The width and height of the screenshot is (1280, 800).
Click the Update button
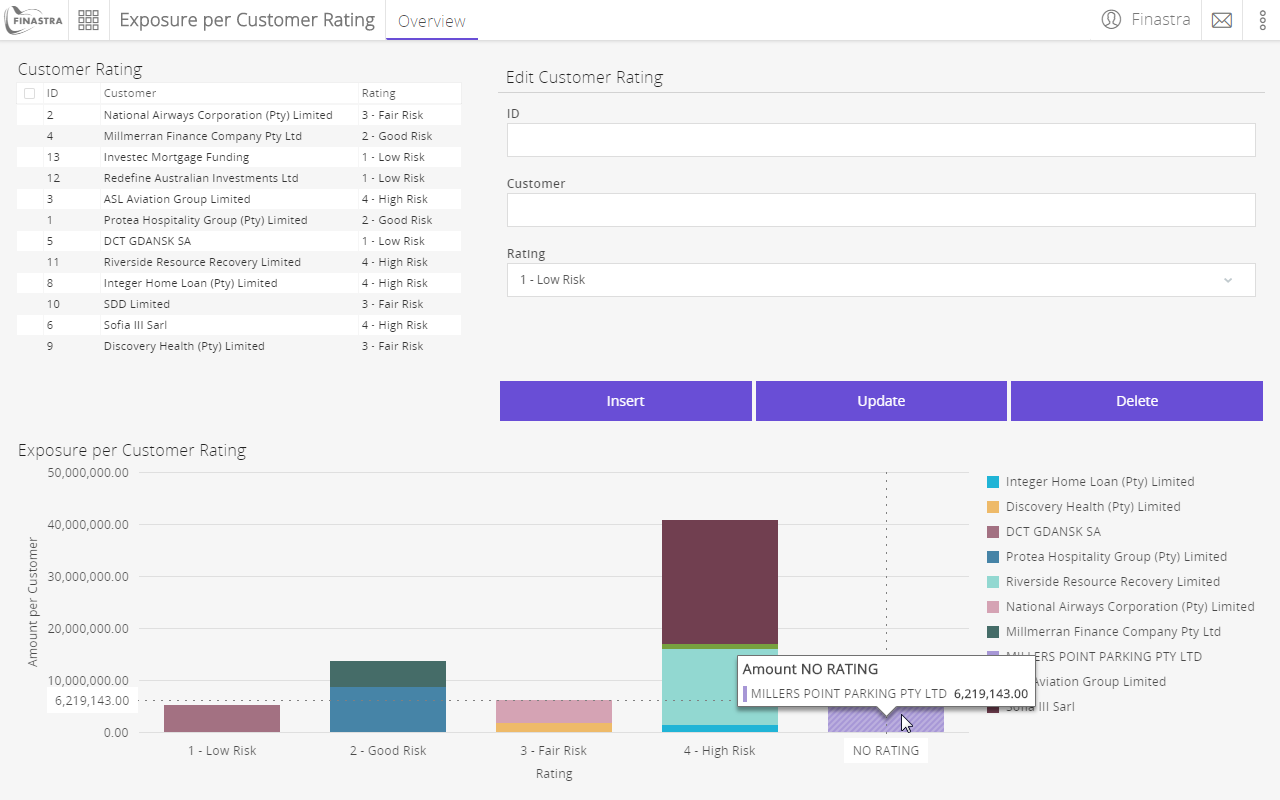[881, 401]
